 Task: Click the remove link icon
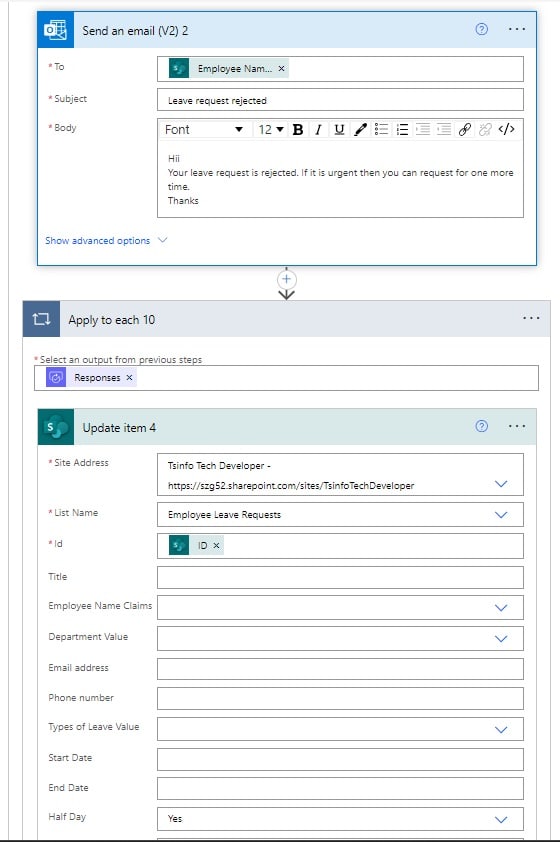[485, 129]
